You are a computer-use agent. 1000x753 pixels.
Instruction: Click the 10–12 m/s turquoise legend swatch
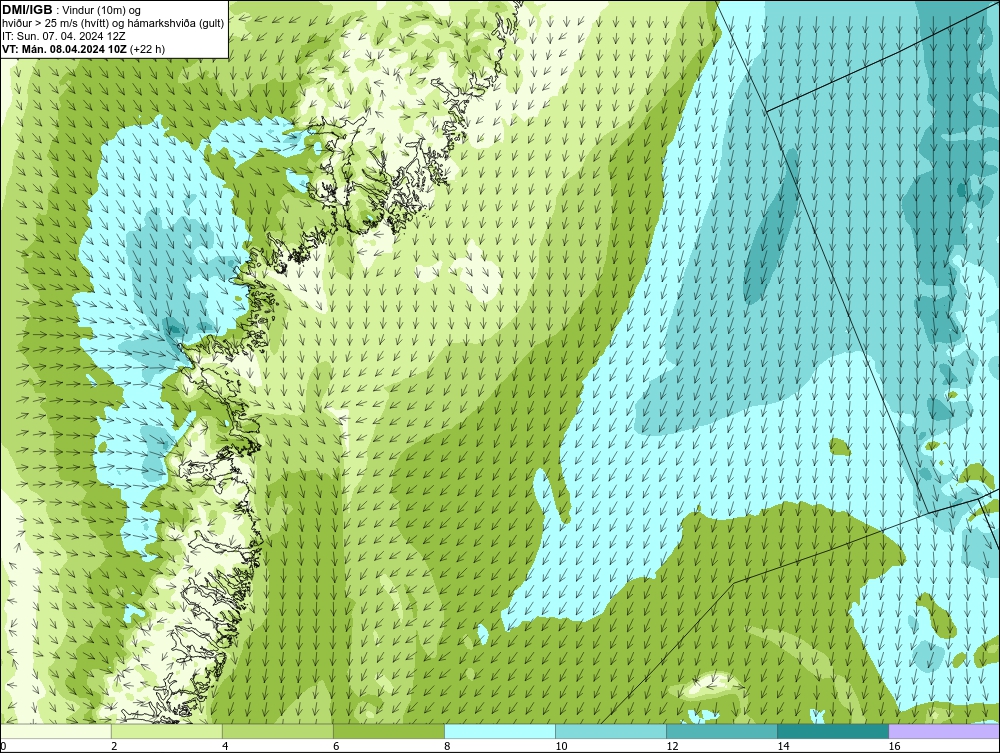[x=610, y=731]
